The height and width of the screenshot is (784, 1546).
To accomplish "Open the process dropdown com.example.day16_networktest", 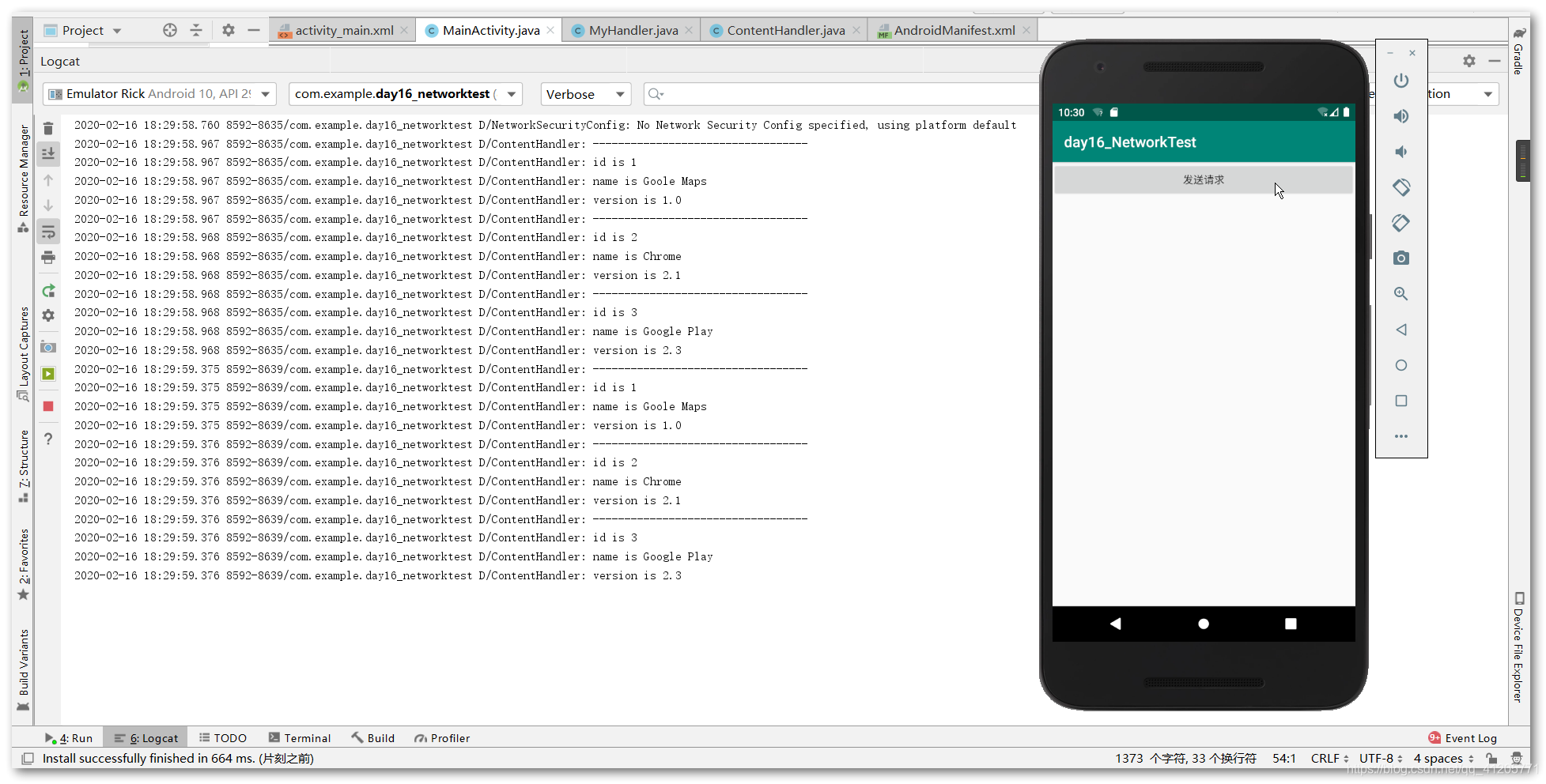I will 406,94.
